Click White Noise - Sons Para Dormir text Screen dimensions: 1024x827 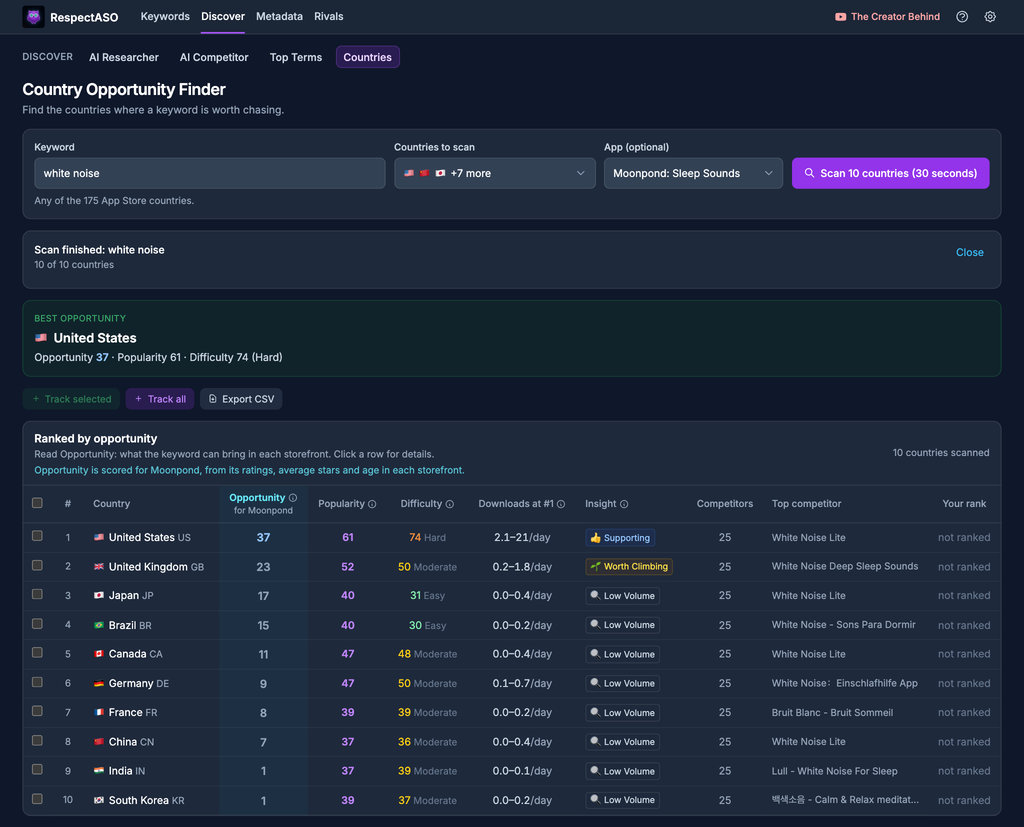[843, 625]
